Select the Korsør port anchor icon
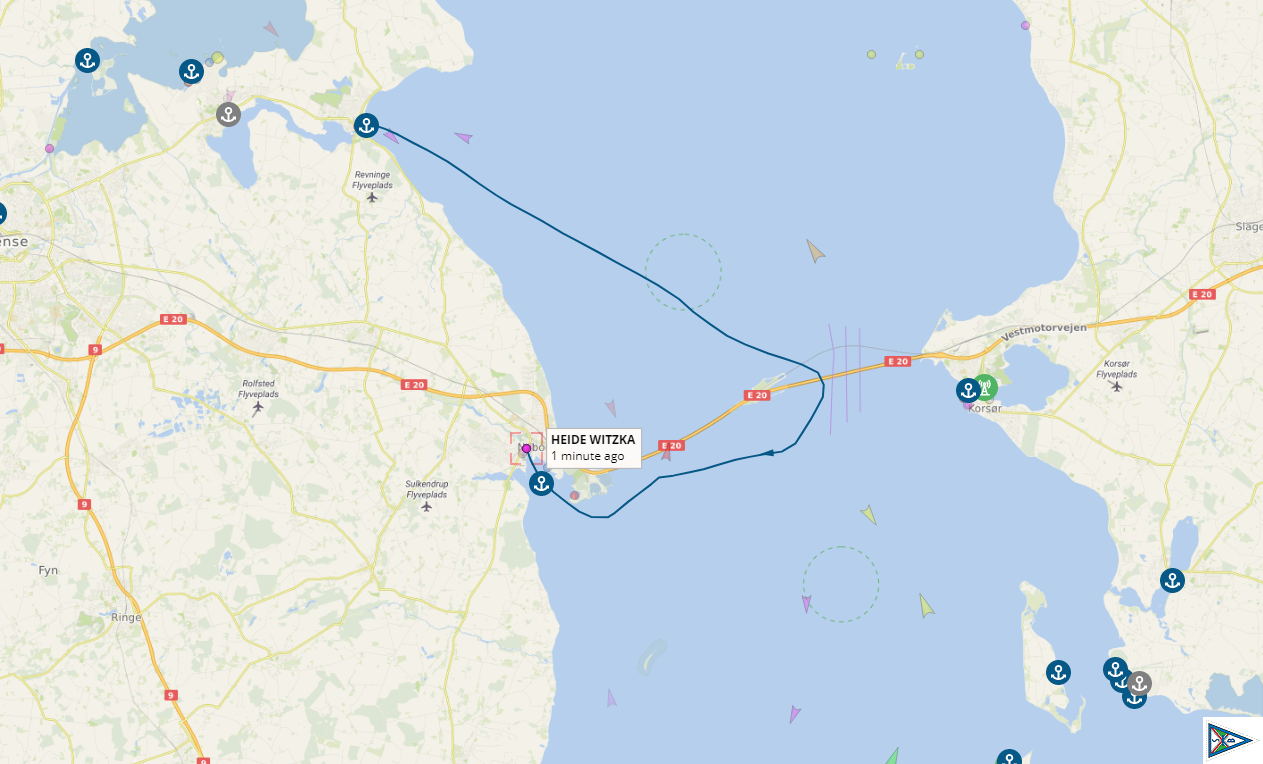The width and height of the screenshot is (1263, 764). pos(967,390)
